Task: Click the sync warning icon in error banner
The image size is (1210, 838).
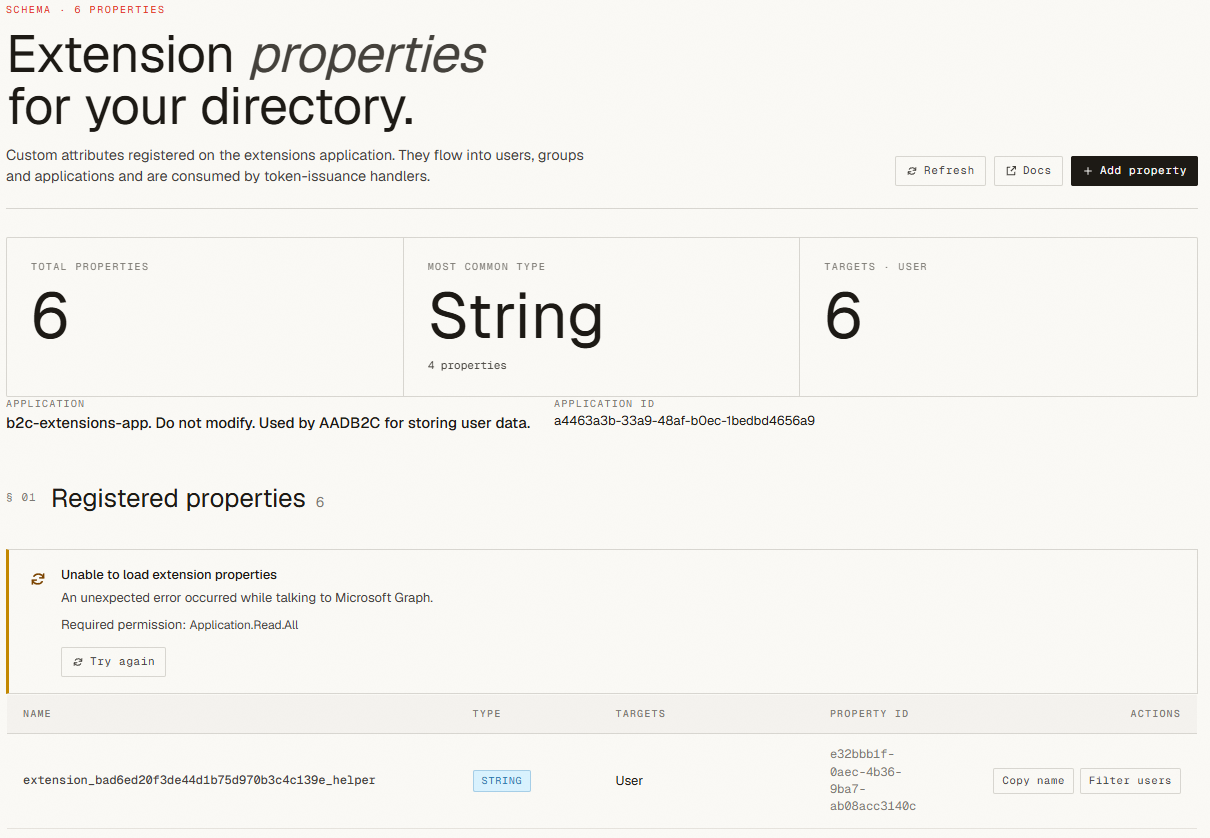Action: click(38, 579)
